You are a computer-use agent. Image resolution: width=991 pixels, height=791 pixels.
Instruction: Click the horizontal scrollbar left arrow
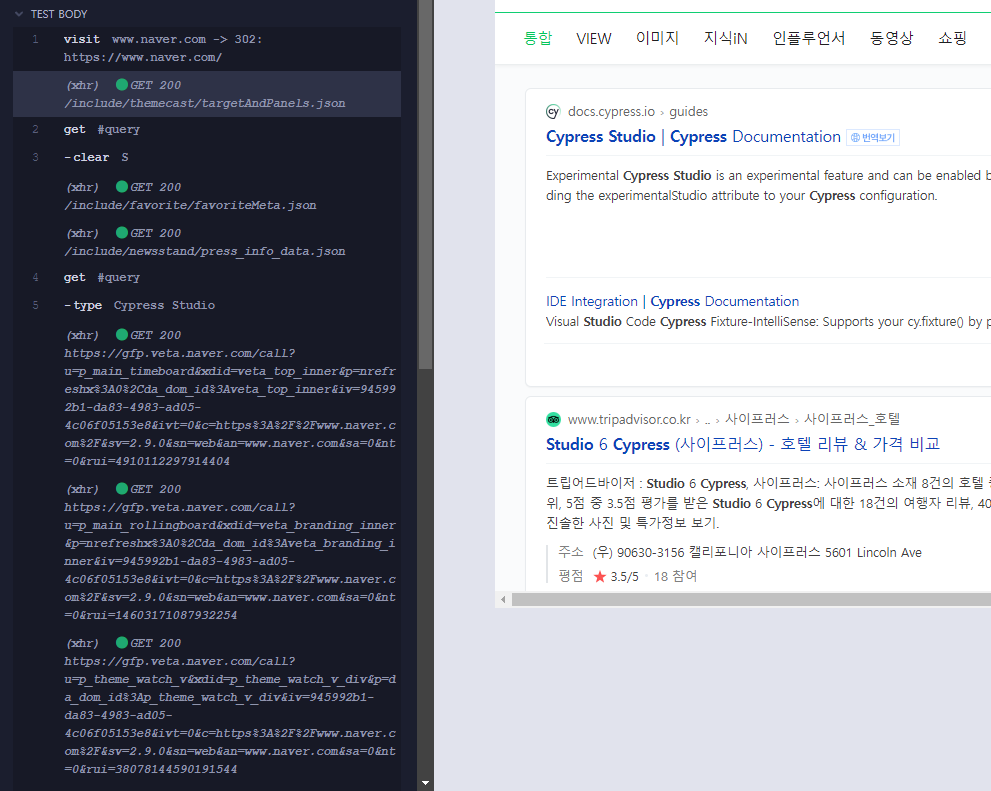[503, 600]
